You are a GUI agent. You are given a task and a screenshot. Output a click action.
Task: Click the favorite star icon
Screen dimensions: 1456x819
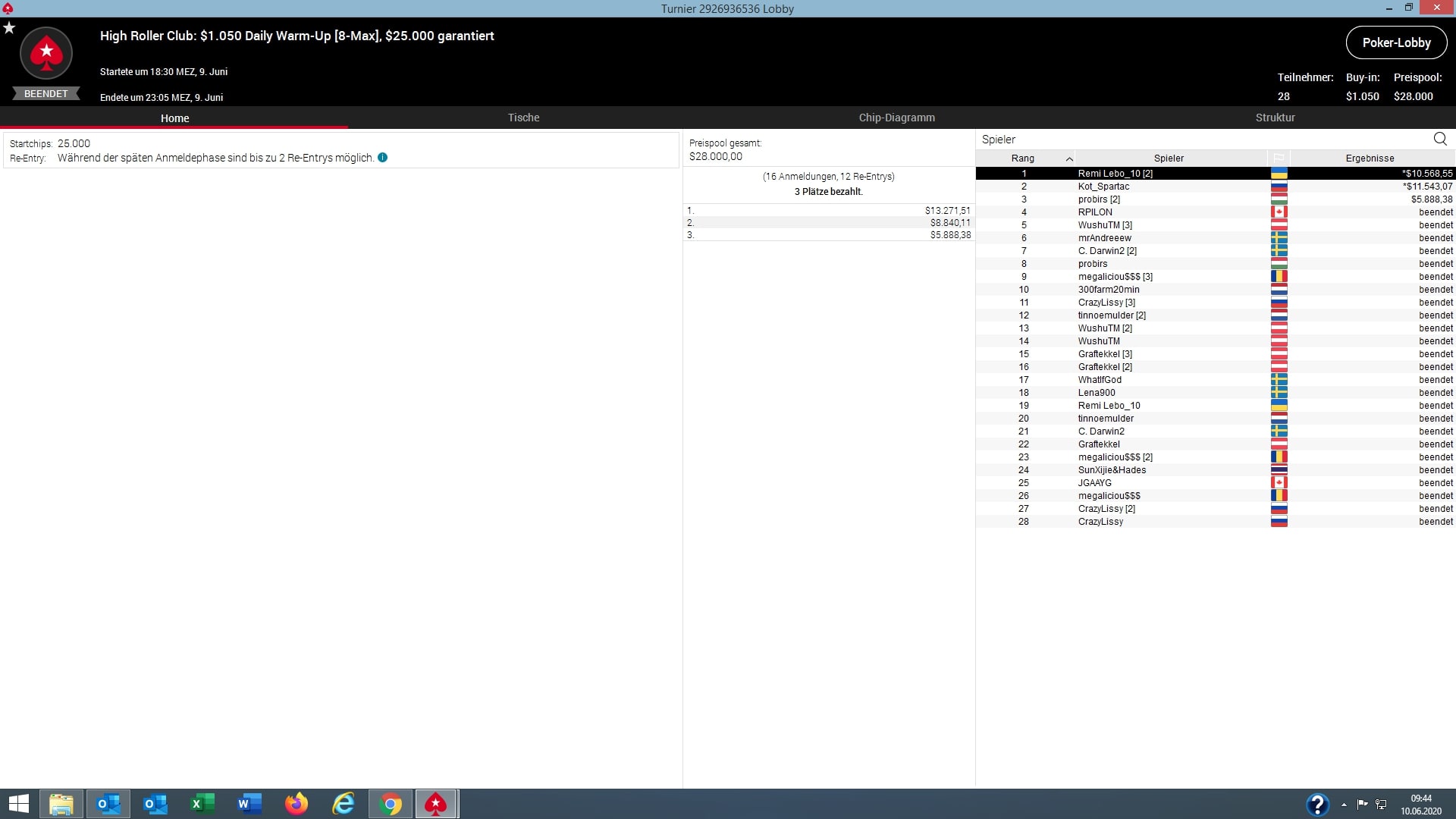9,28
